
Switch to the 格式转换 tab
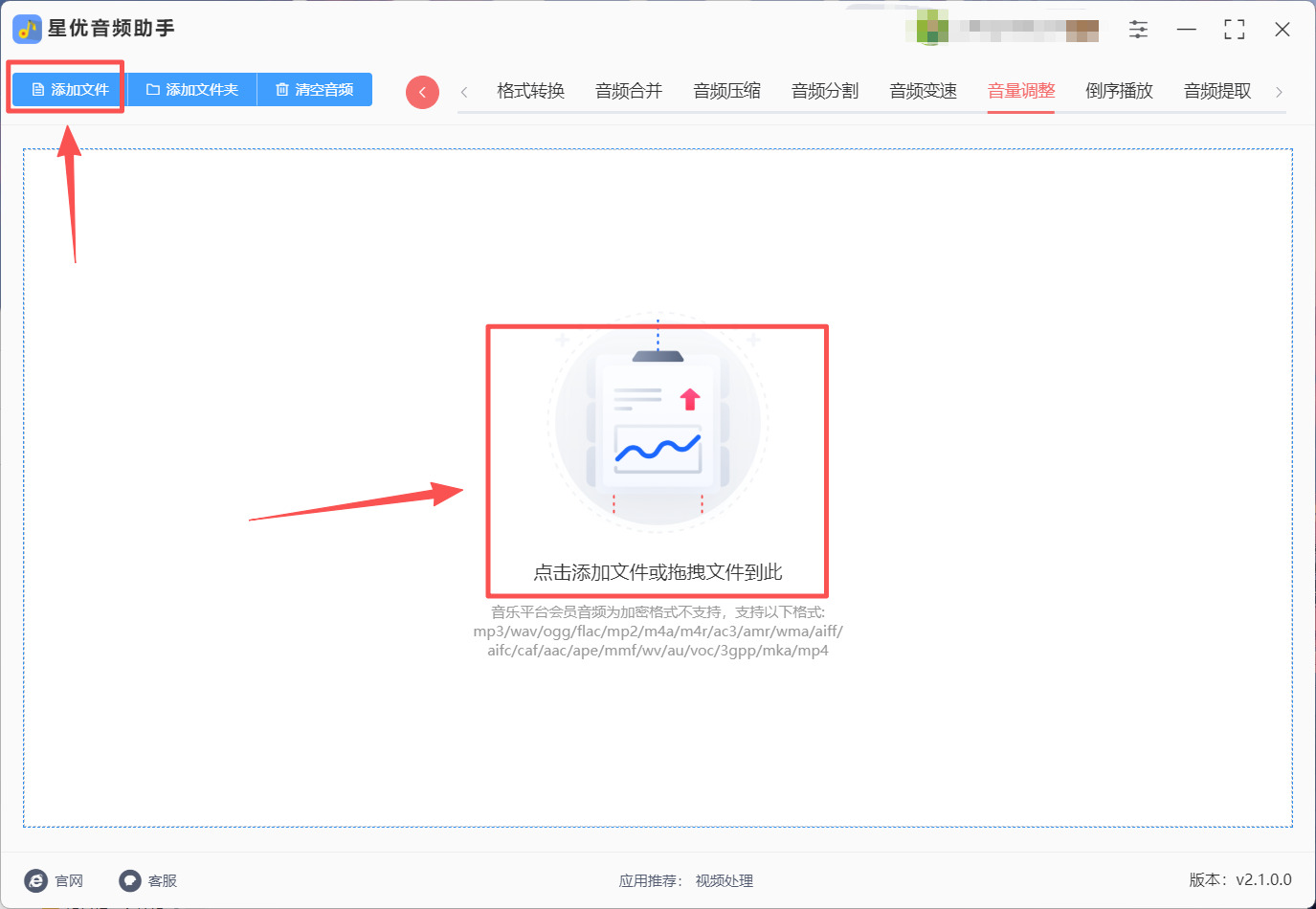click(x=531, y=91)
